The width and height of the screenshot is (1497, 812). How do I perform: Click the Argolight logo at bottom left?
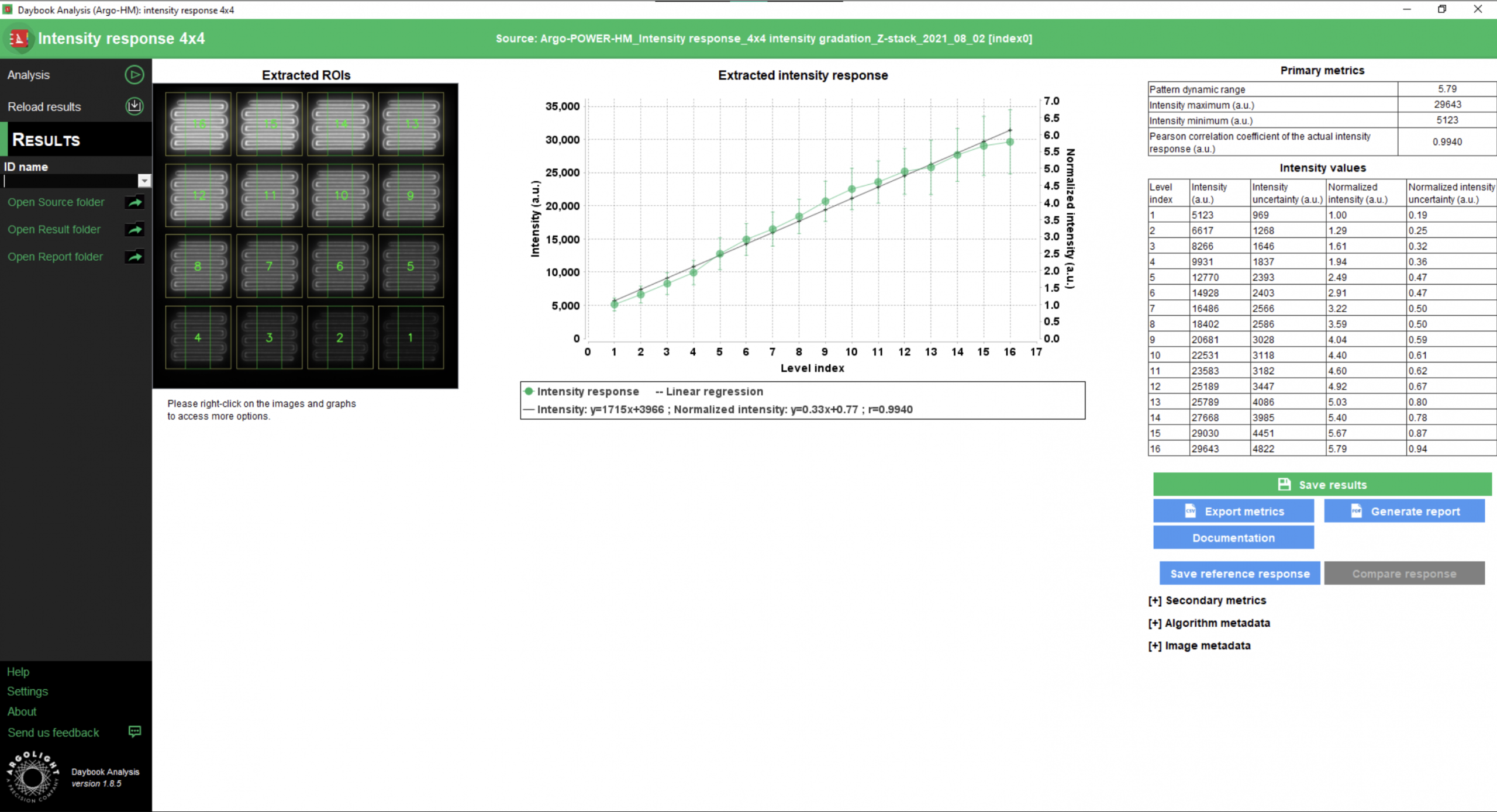32,777
